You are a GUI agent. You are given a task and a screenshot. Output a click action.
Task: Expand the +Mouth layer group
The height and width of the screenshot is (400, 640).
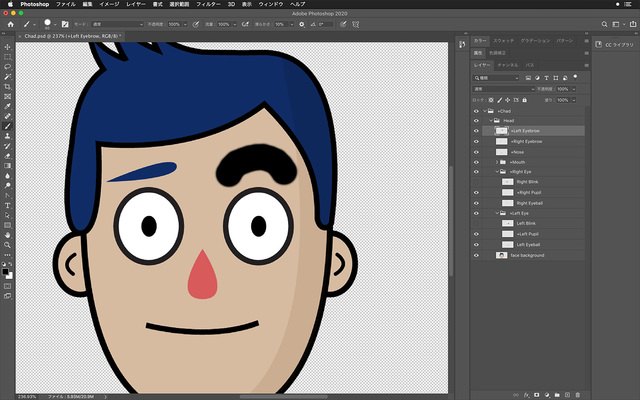(x=497, y=161)
